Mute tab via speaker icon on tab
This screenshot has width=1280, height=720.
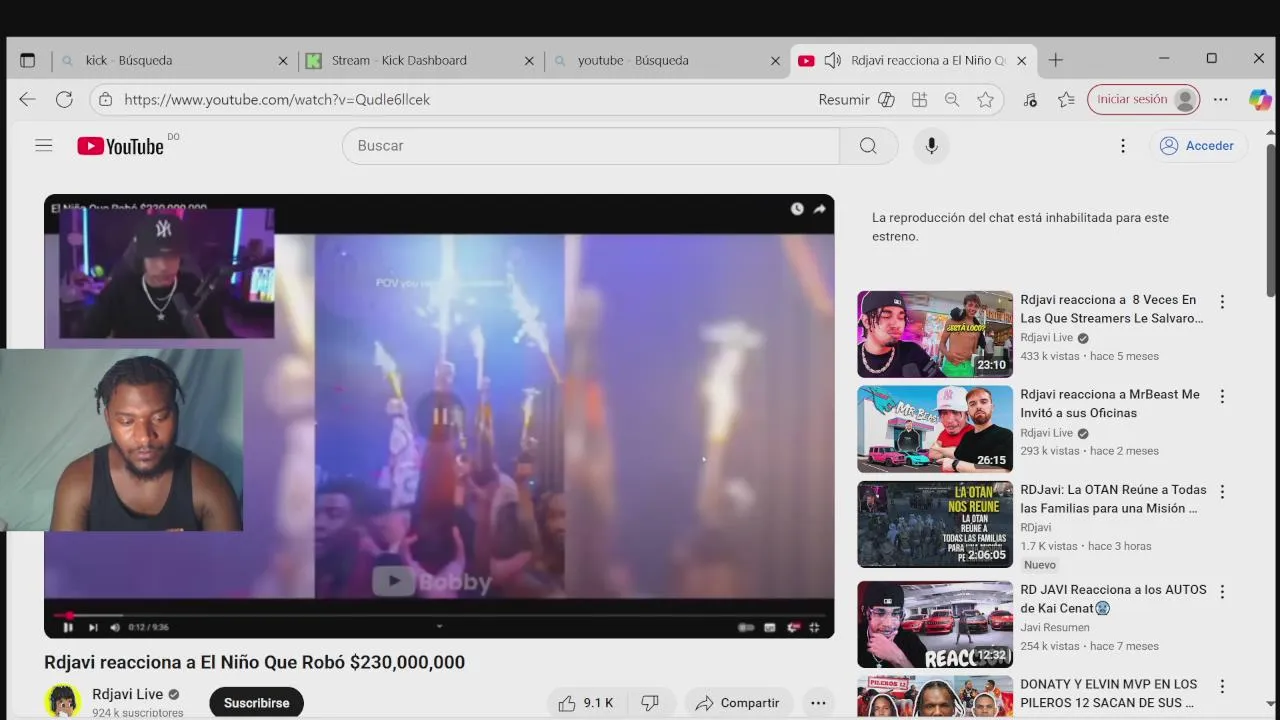coord(832,61)
